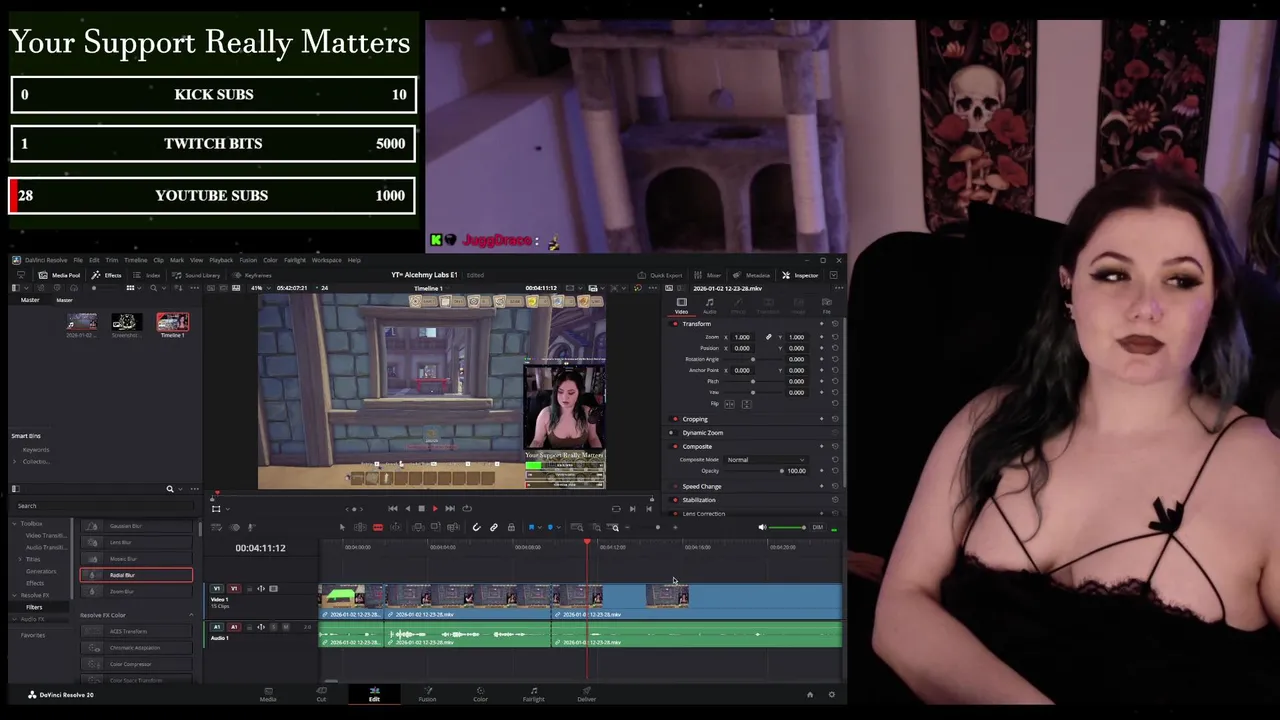This screenshot has width=1280, height=720.
Task: Expand the Audio FX tree item
Action: point(15,619)
